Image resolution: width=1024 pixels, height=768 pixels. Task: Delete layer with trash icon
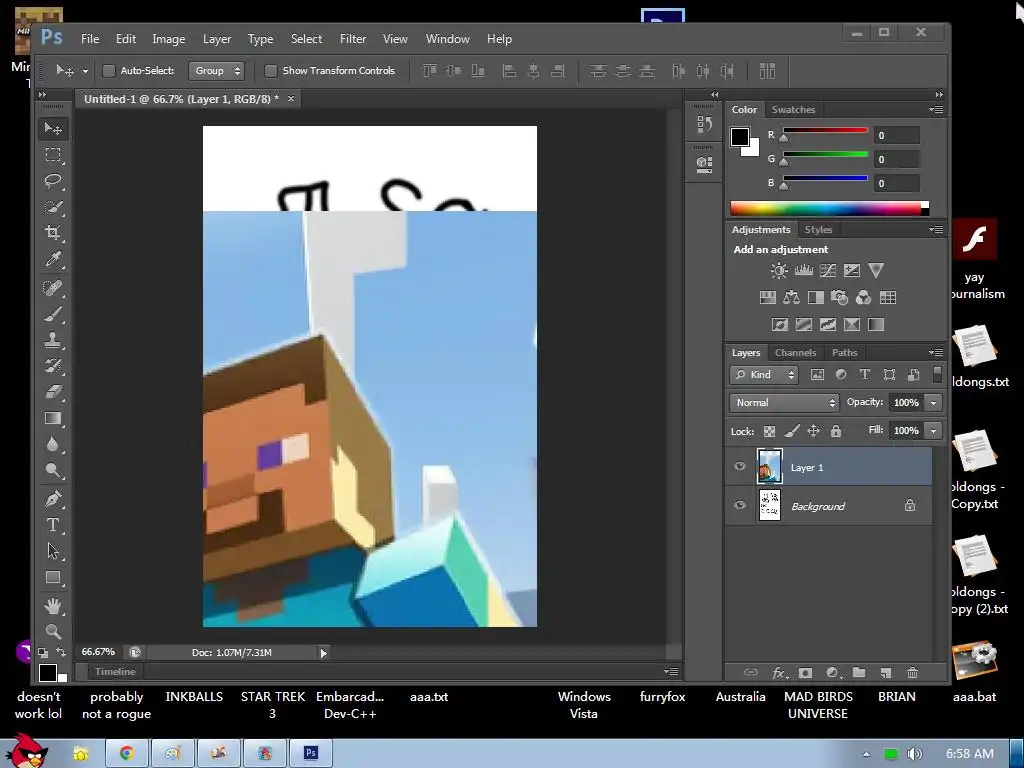click(x=912, y=673)
